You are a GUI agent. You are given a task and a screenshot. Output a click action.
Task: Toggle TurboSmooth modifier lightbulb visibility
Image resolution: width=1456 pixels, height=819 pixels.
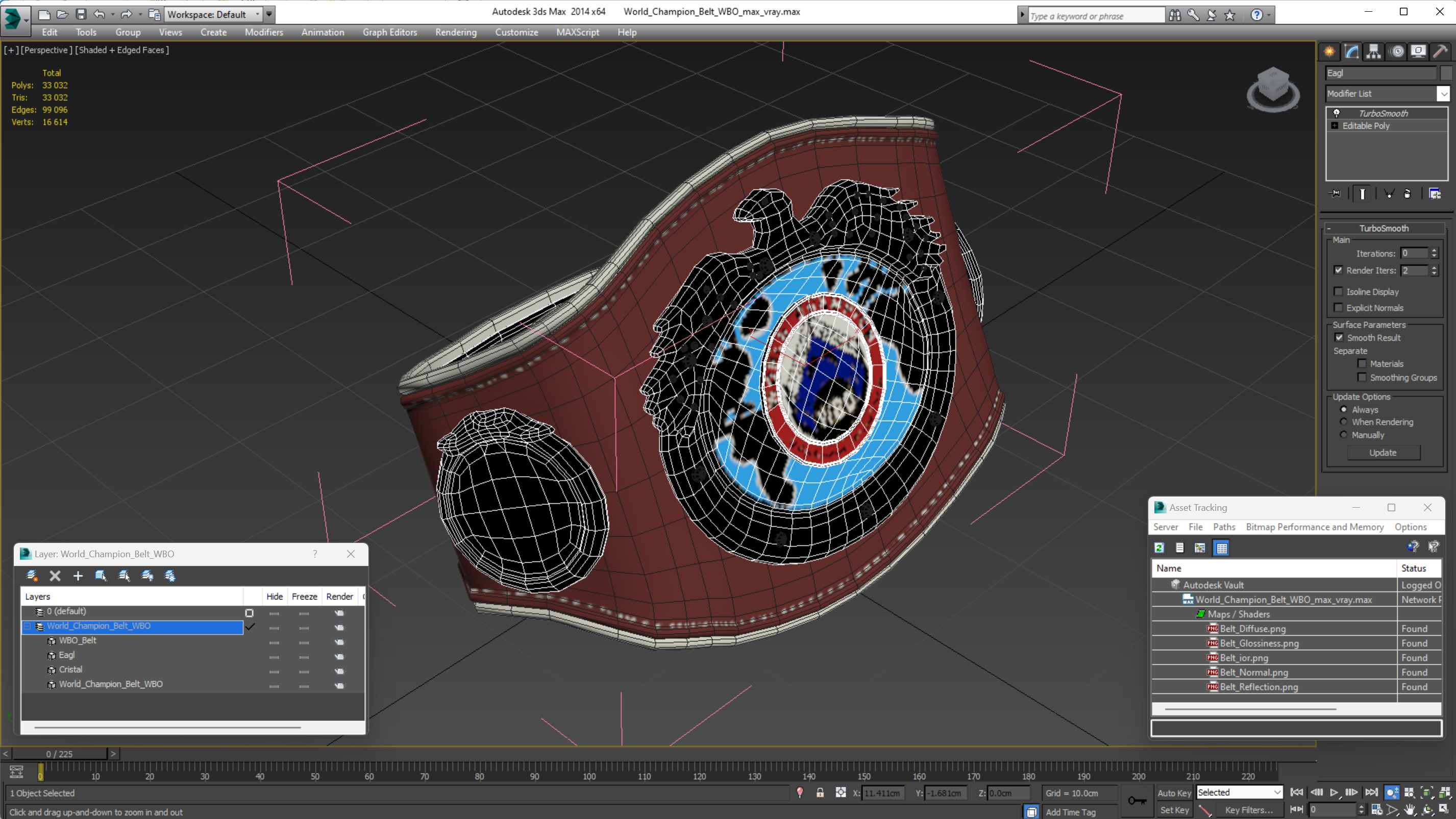pos(1336,113)
